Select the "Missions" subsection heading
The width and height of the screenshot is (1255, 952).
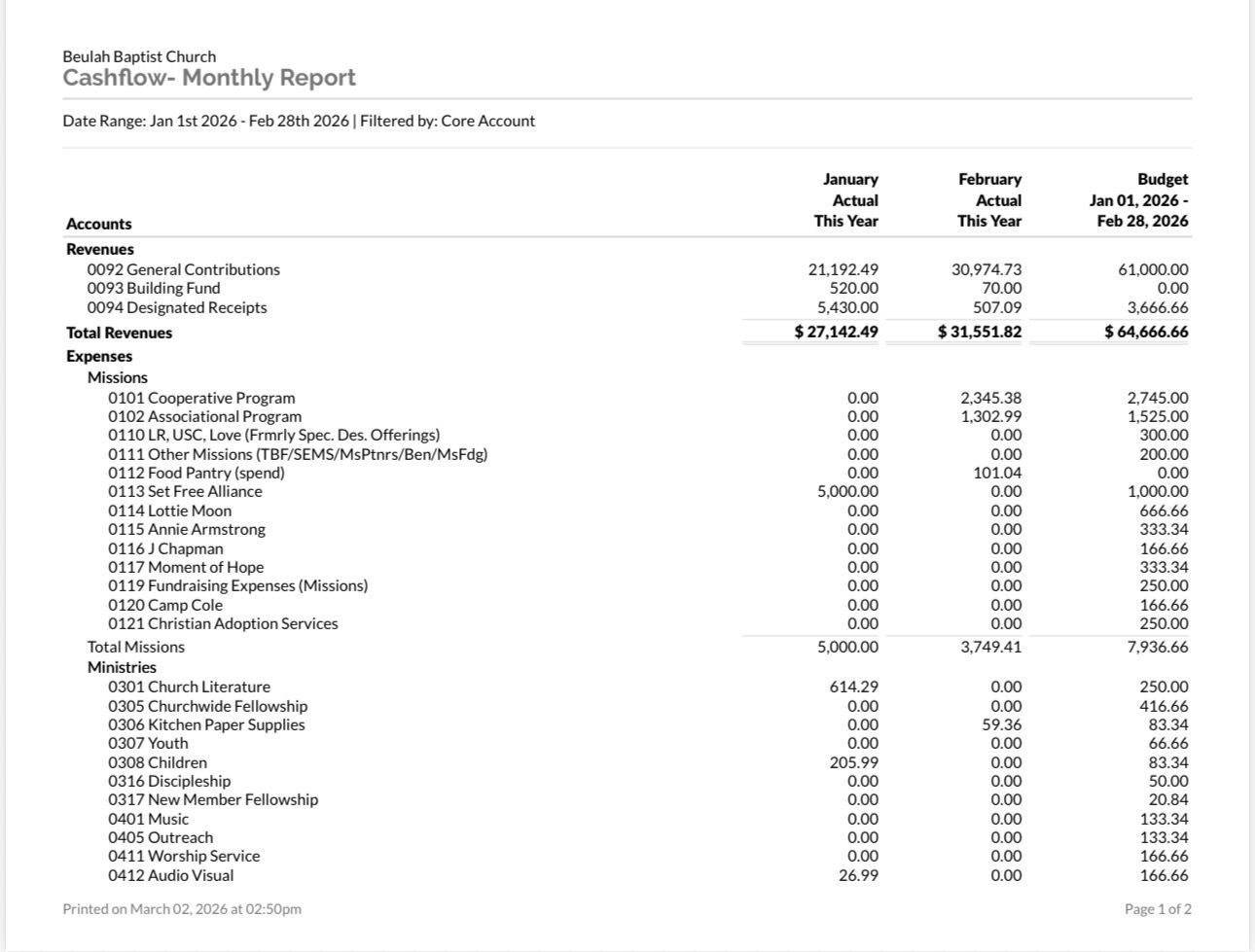click(x=118, y=377)
